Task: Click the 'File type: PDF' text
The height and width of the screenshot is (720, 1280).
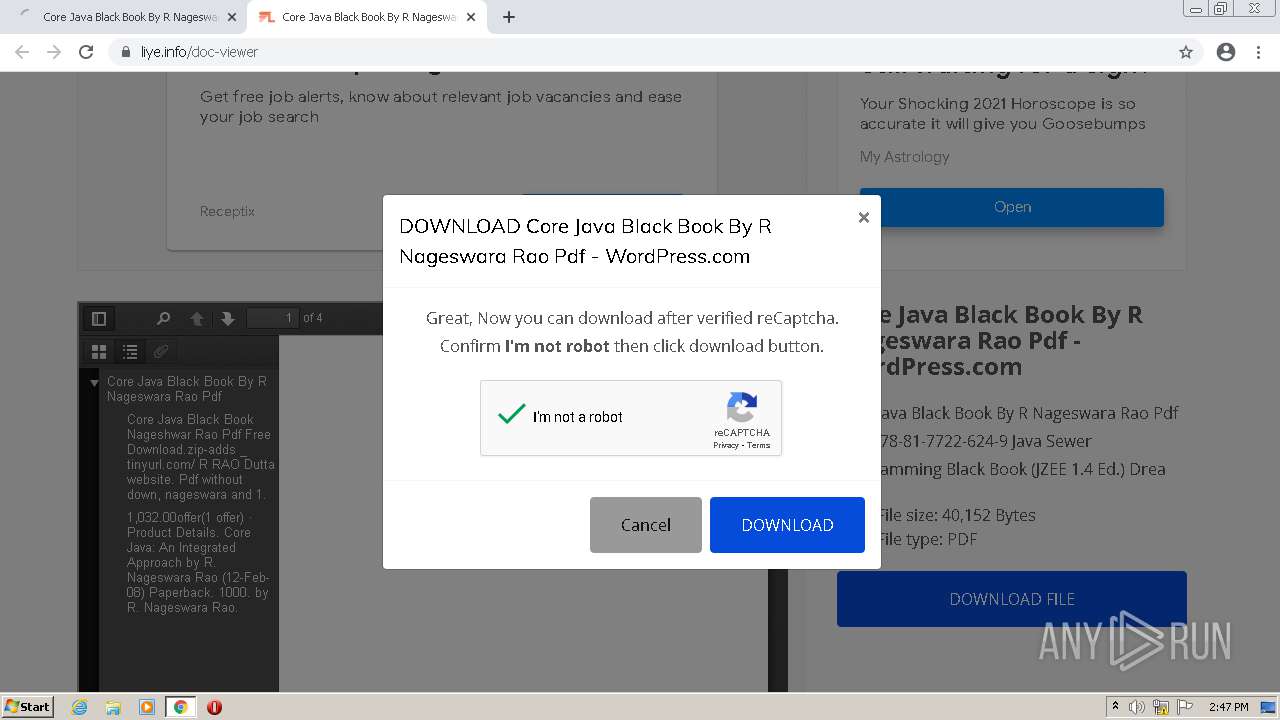Action: click(927, 539)
